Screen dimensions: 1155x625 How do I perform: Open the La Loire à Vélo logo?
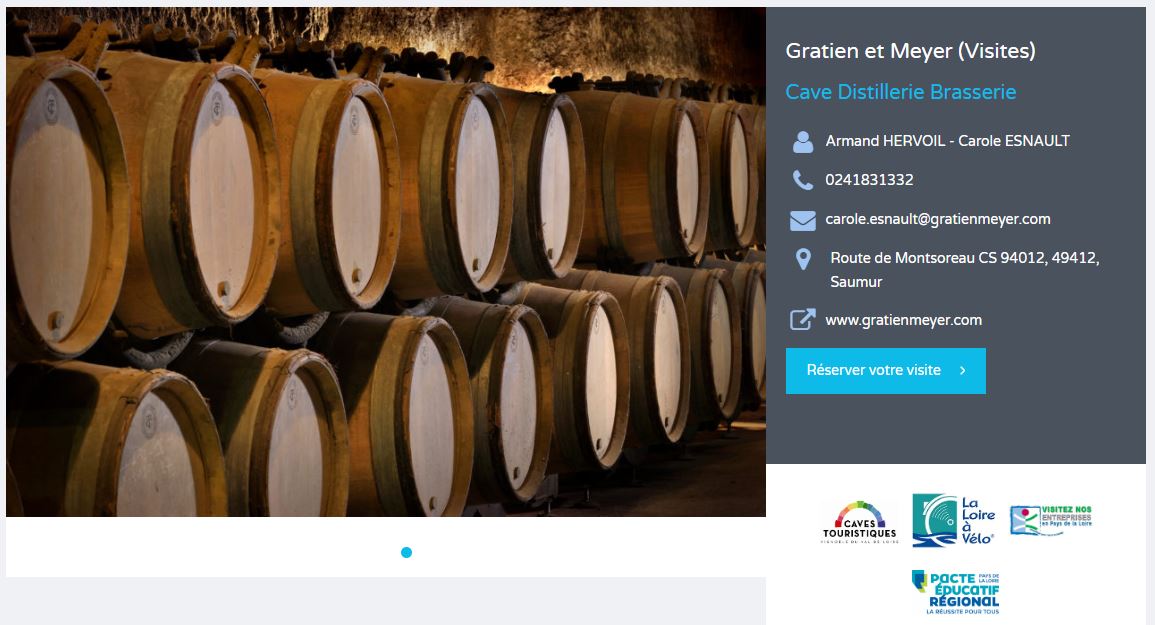(954, 520)
